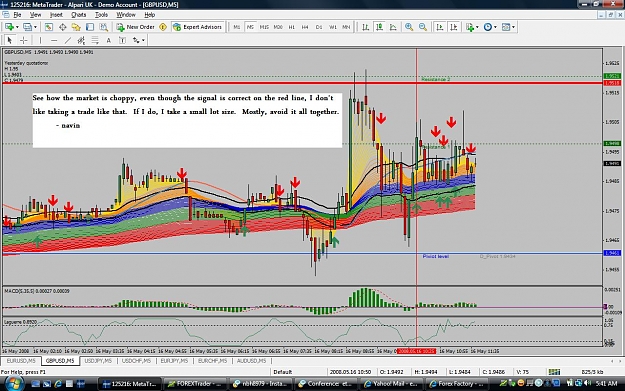Viewport: 625px width, 391px height.
Task: Switch to M30 timeframe
Action: pyautogui.click(x=278, y=27)
